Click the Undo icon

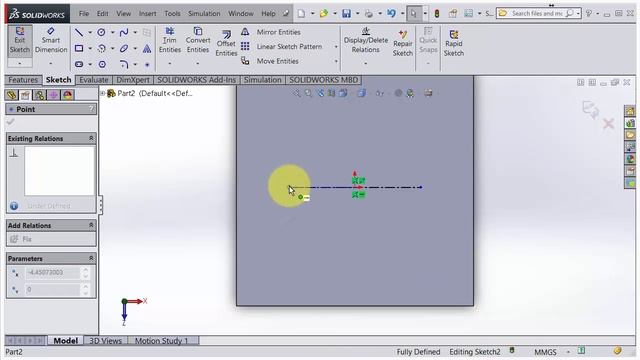pyautogui.click(x=391, y=13)
